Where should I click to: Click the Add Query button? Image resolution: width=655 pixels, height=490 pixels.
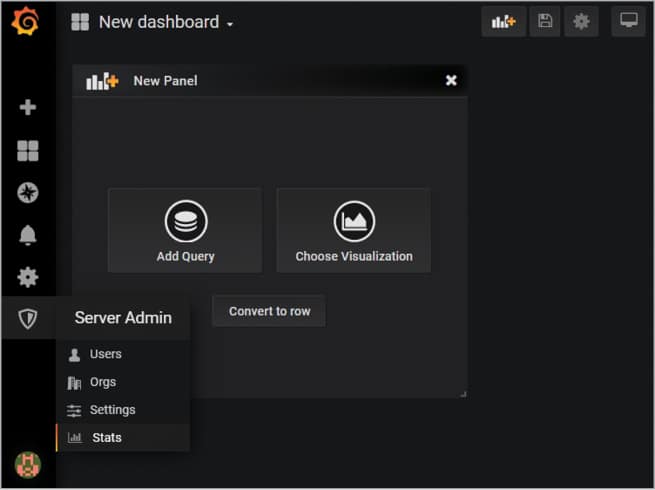185,231
